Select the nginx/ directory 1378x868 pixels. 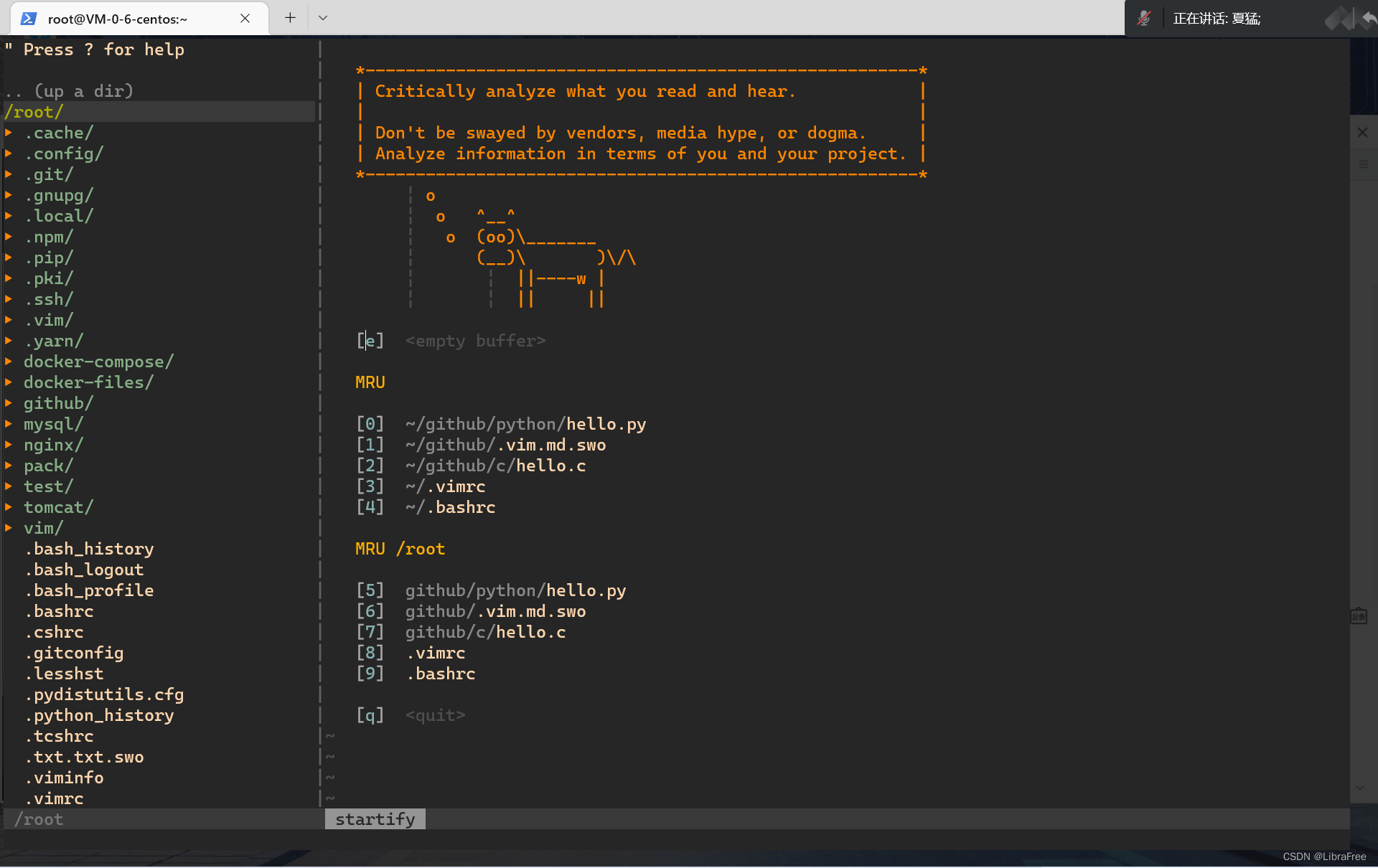tap(54, 445)
